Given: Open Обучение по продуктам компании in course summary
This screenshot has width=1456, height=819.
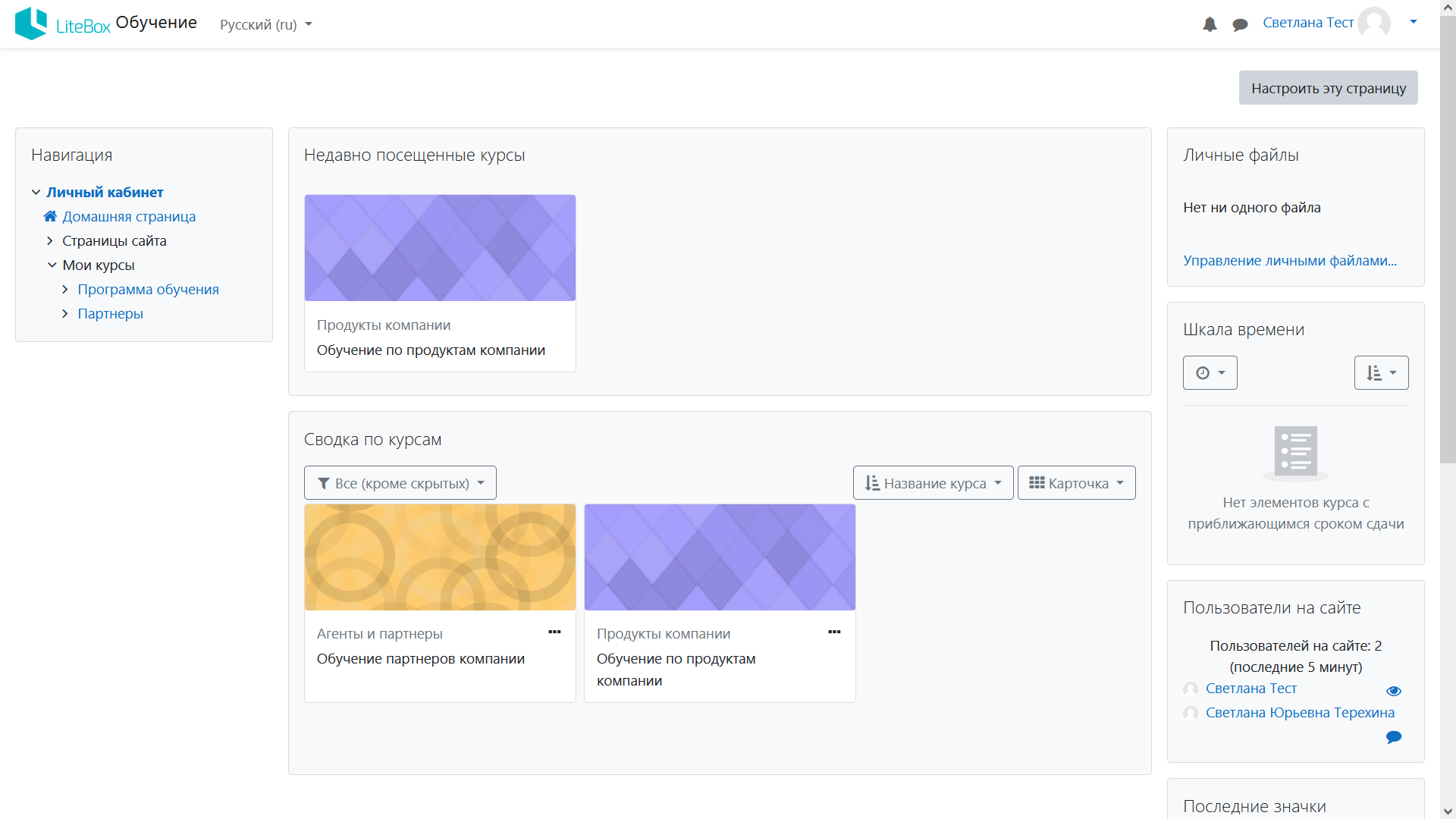Looking at the screenshot, I should point(676,670).
